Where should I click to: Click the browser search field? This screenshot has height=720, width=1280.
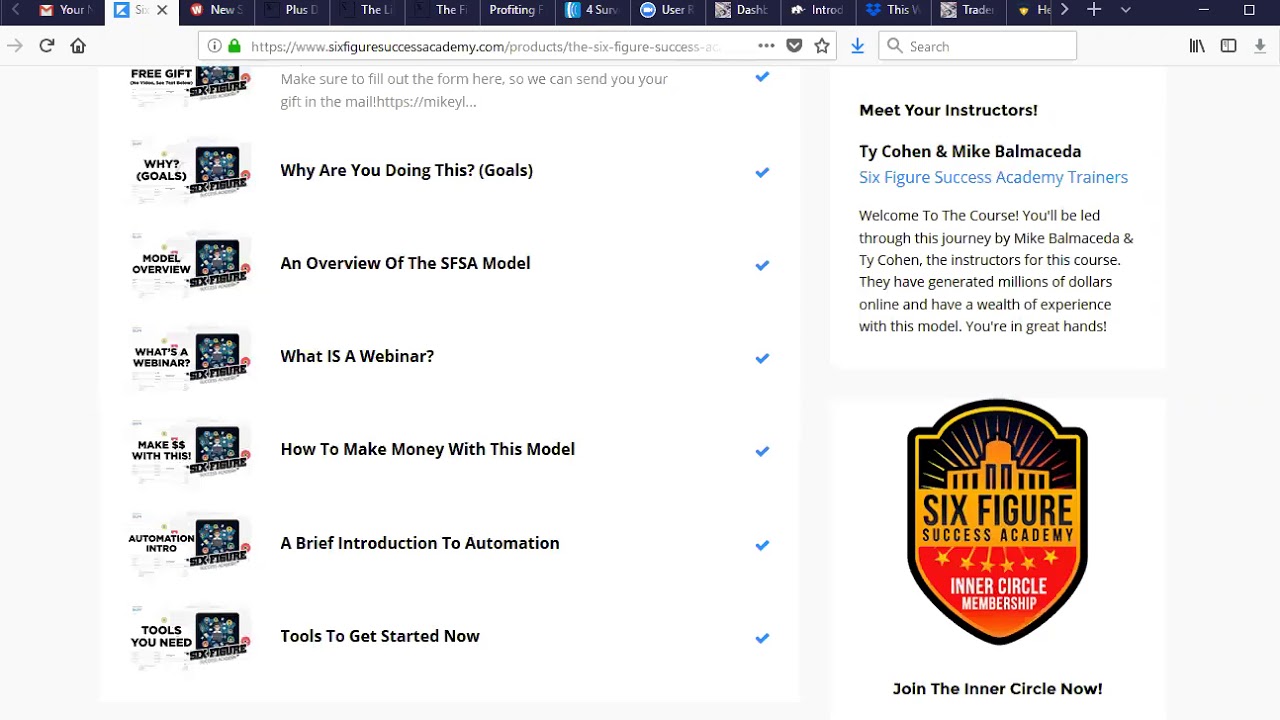(977, 46)
